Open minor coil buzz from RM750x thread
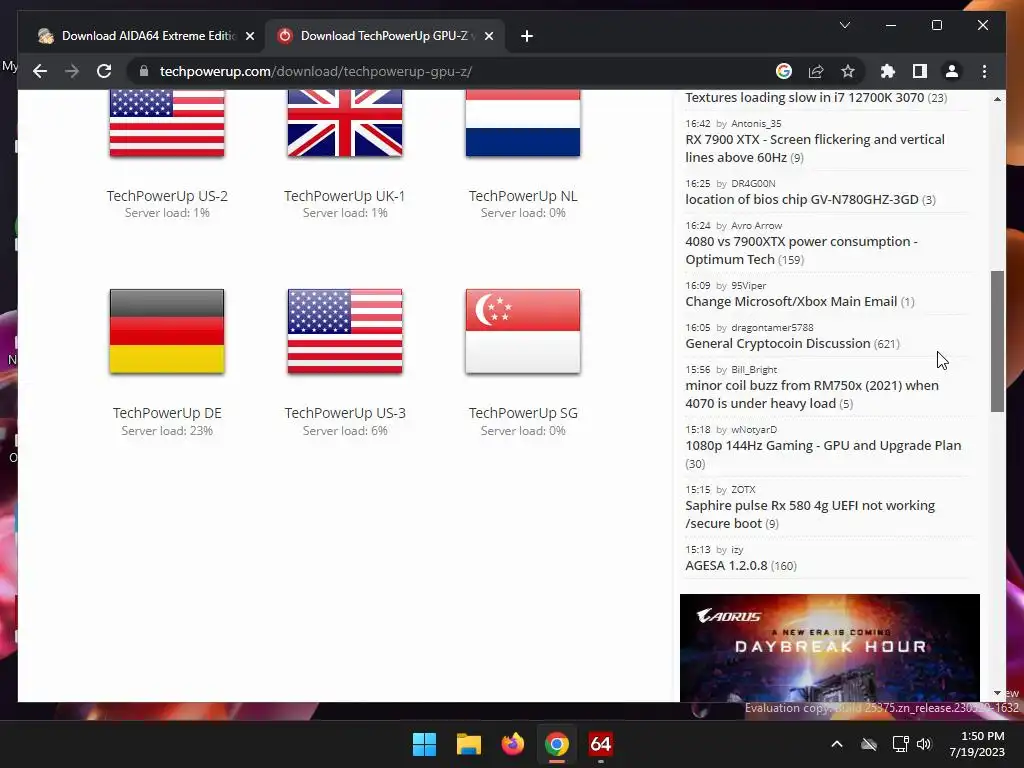The width and height of the screenshot is (1024, 768). (x=812, y=394)
